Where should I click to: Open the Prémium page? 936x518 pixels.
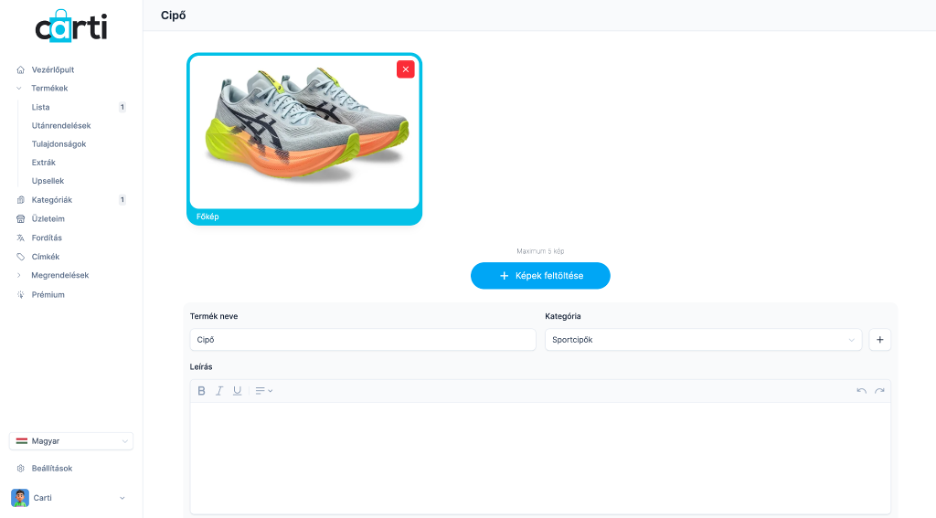point(48,295)
